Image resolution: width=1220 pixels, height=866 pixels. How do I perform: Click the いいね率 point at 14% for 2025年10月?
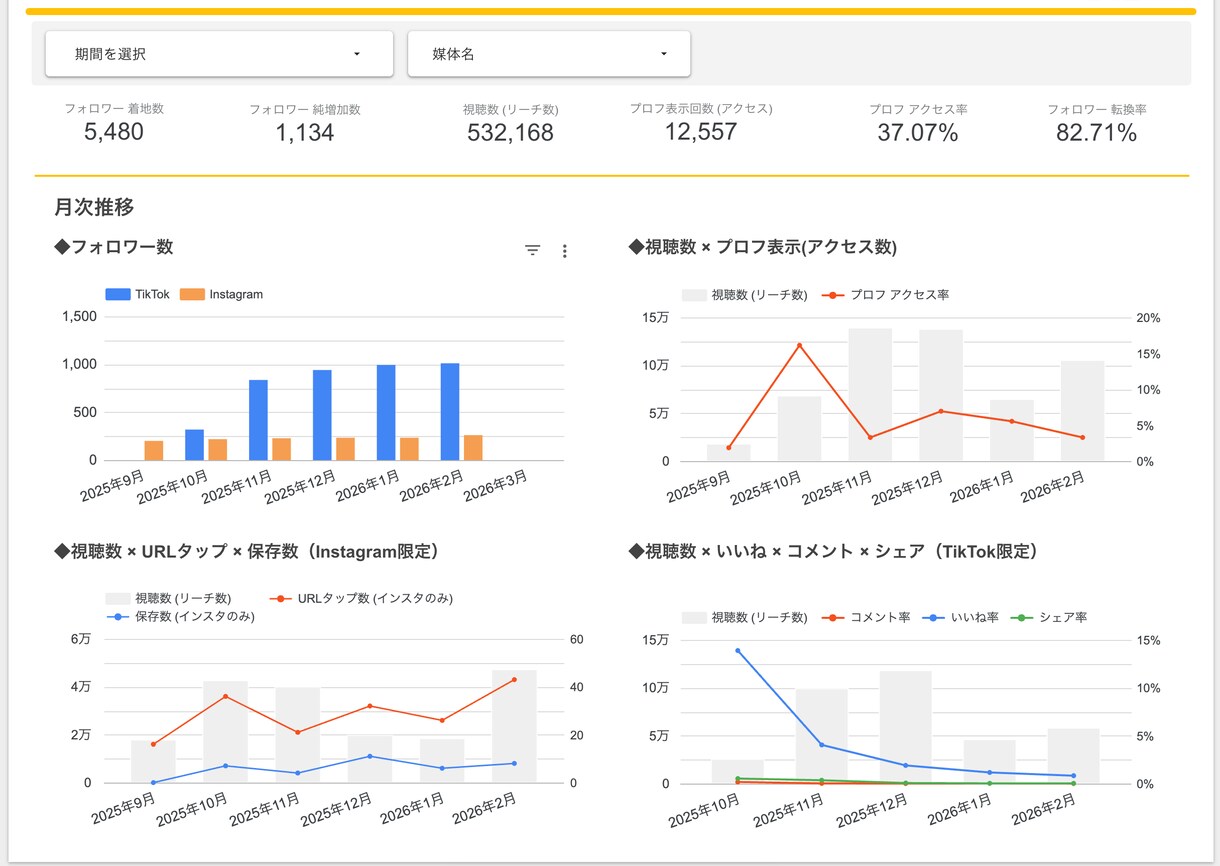738,651
